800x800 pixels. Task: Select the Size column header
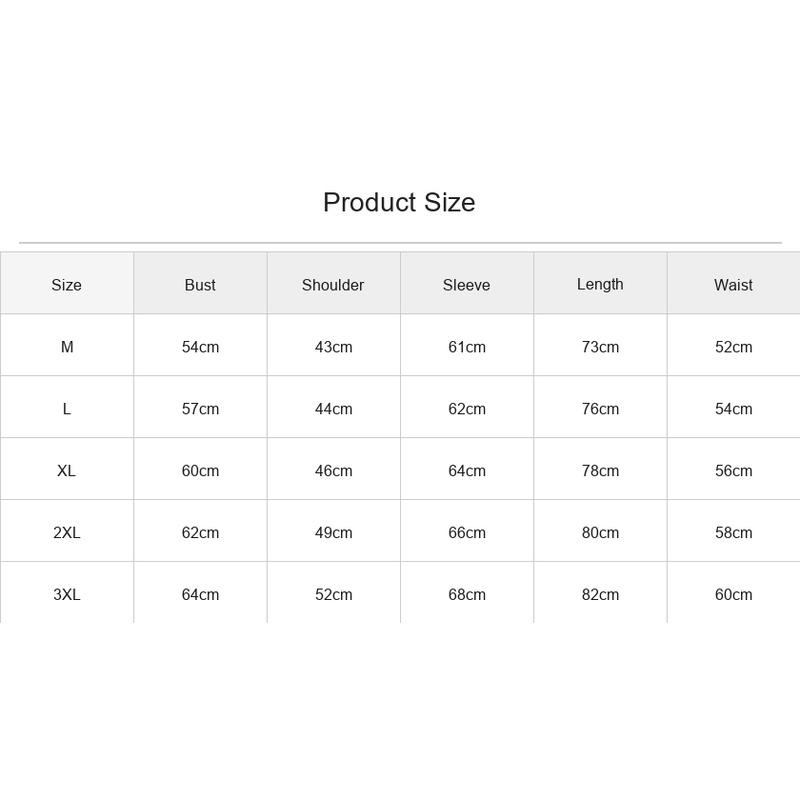[66, 285]
